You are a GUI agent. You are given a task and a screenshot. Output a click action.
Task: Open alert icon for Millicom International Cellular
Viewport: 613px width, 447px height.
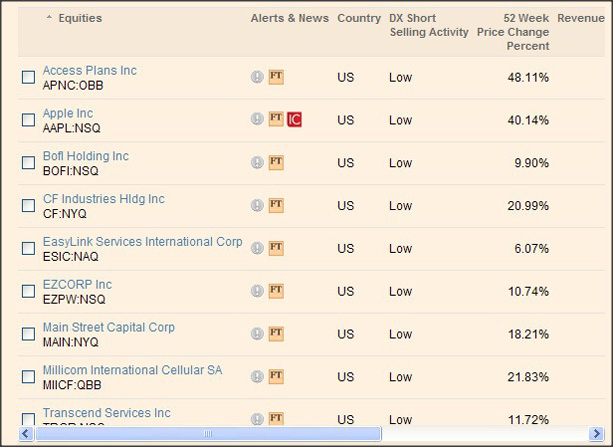(x=257, y=376)
